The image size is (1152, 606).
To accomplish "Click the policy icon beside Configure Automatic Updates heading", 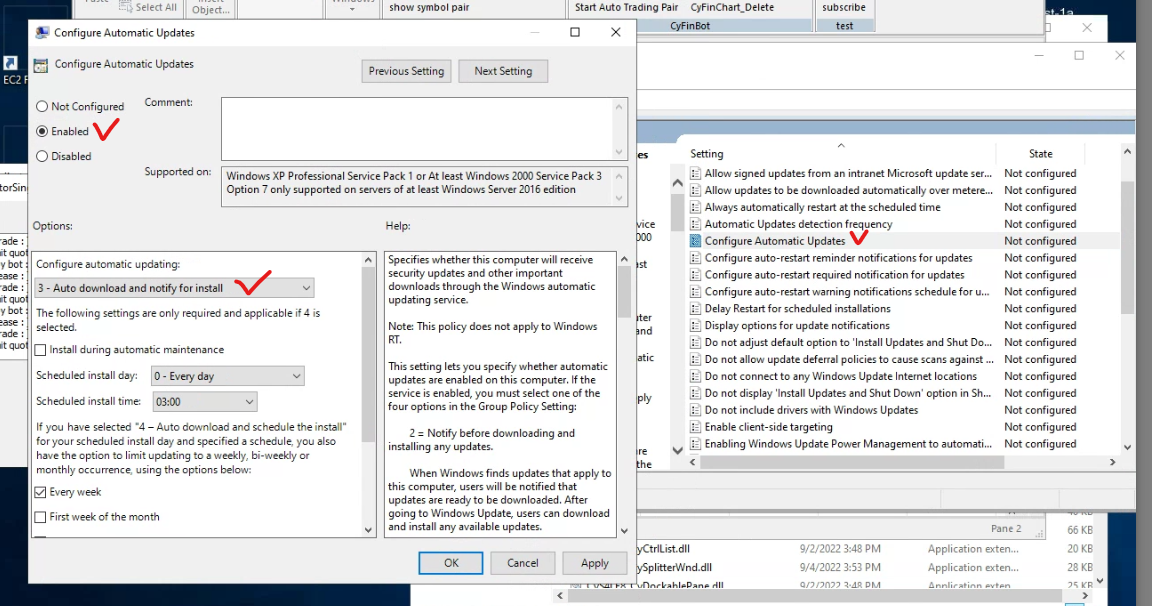I will (41, 65).
